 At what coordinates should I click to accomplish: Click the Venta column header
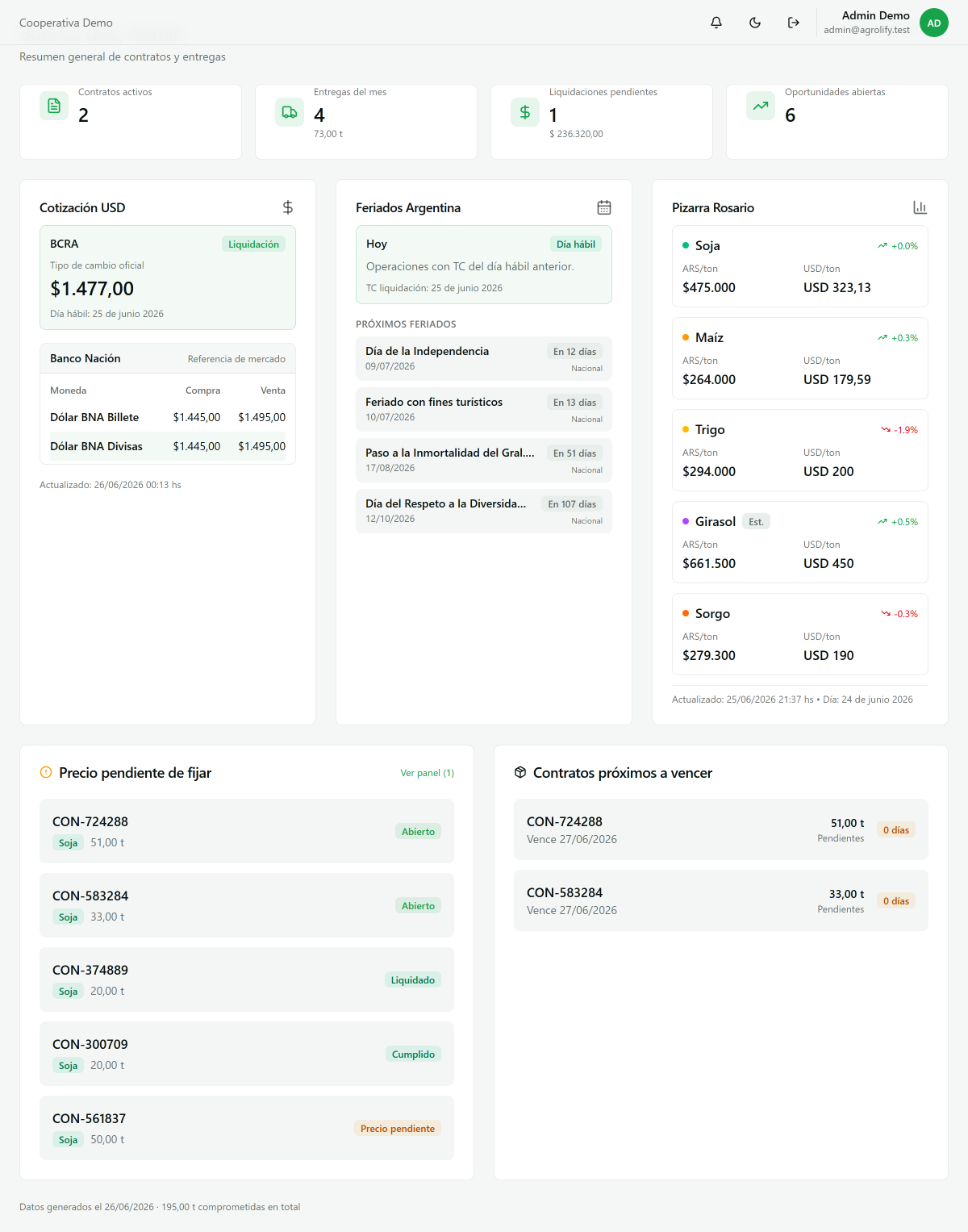pyautogui.click(x=273, y=390)
